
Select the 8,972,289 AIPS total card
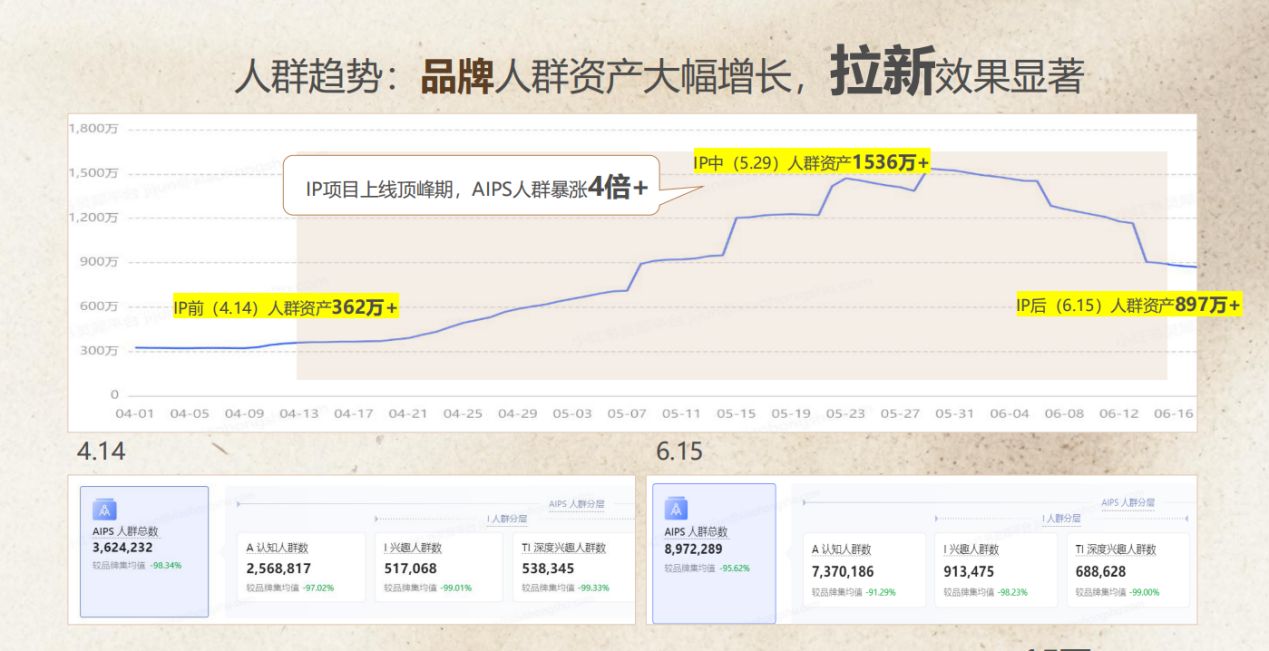coord(714,553)
